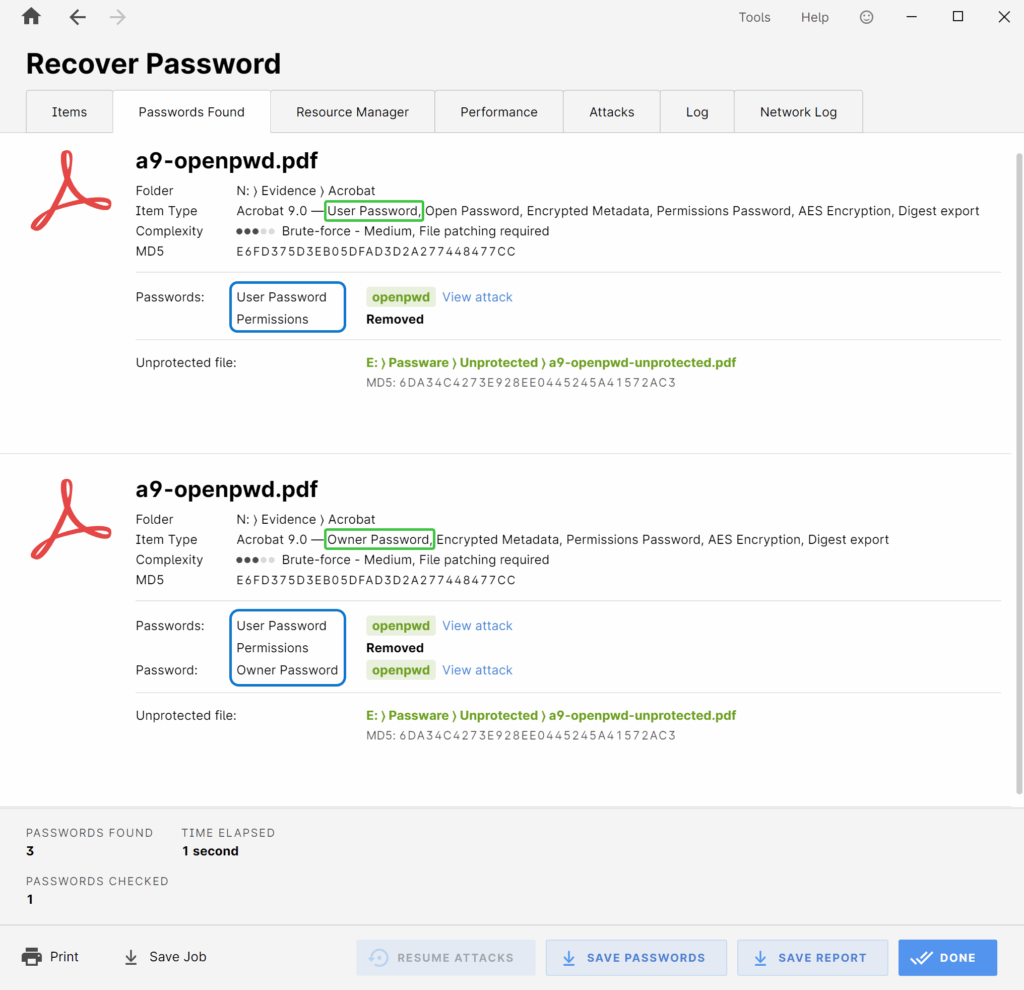Click the Save Job download icon

[131, 957]
